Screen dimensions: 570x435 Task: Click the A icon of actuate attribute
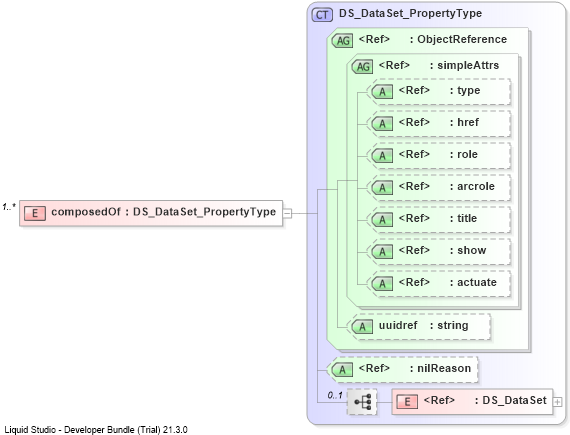tap(382, 284)
